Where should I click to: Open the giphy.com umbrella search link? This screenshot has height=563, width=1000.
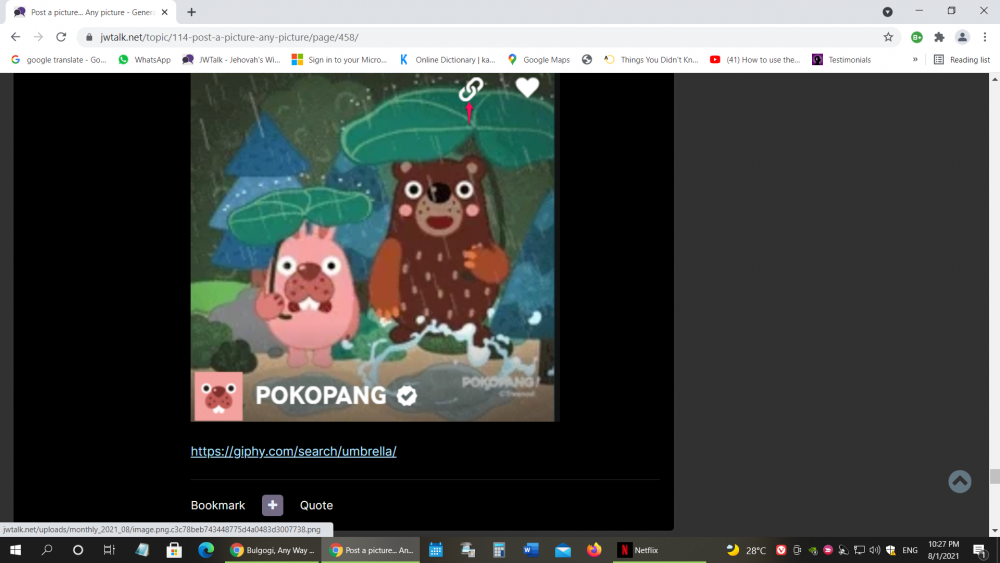coord(294,451)
